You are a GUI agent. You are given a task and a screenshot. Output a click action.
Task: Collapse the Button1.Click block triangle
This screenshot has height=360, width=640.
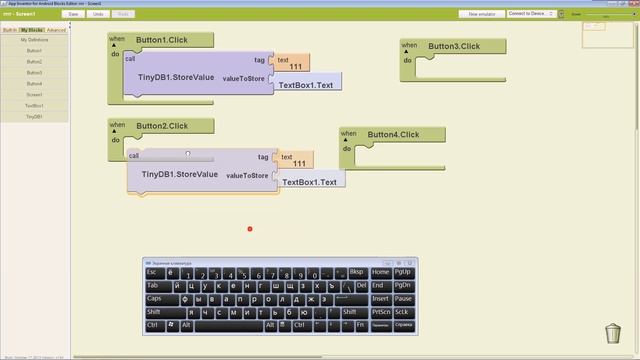[114, 45]
